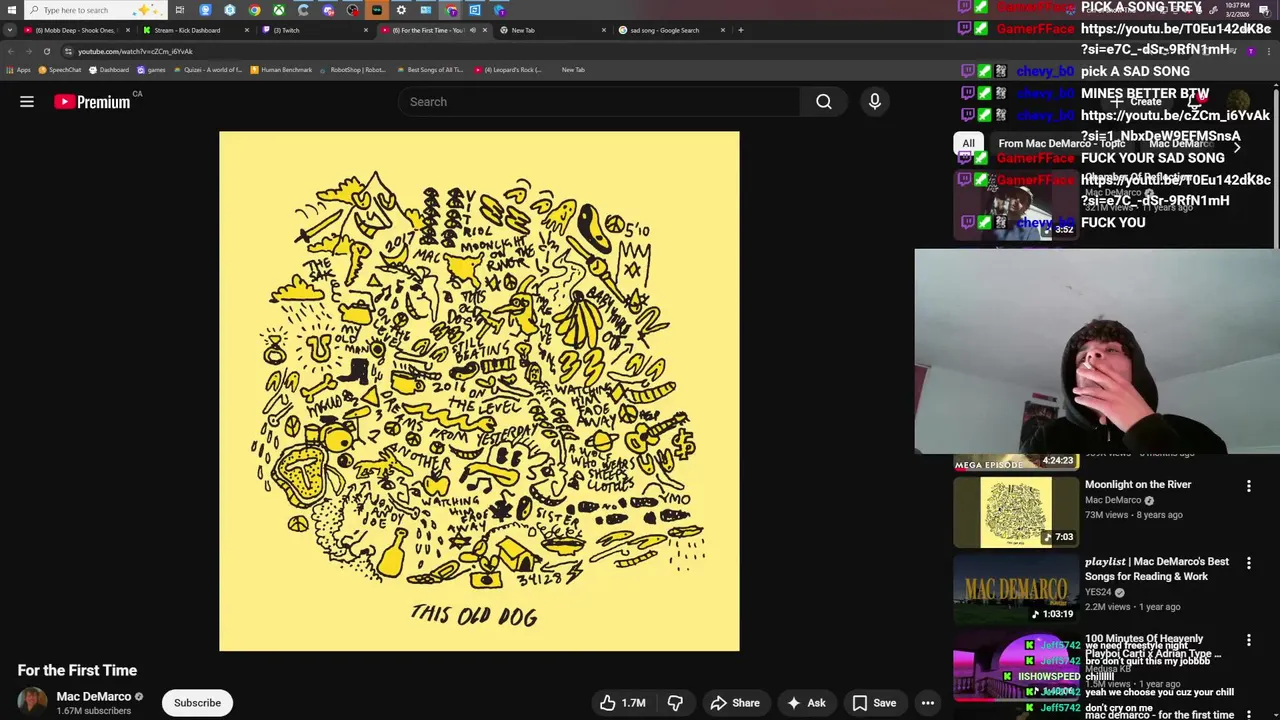Open the games bookmark
The height and width of the screenshot is (720, 1280).
[151, 70]
